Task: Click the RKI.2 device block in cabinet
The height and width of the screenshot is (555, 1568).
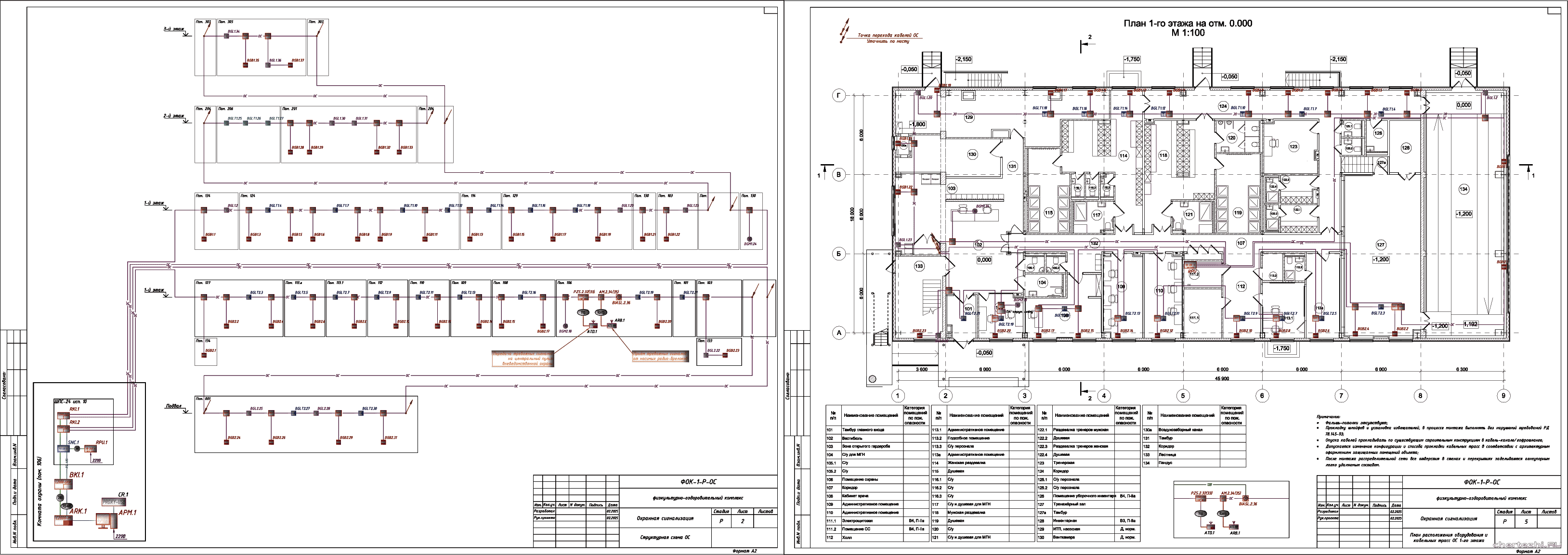Action: [x=64, y=429]
